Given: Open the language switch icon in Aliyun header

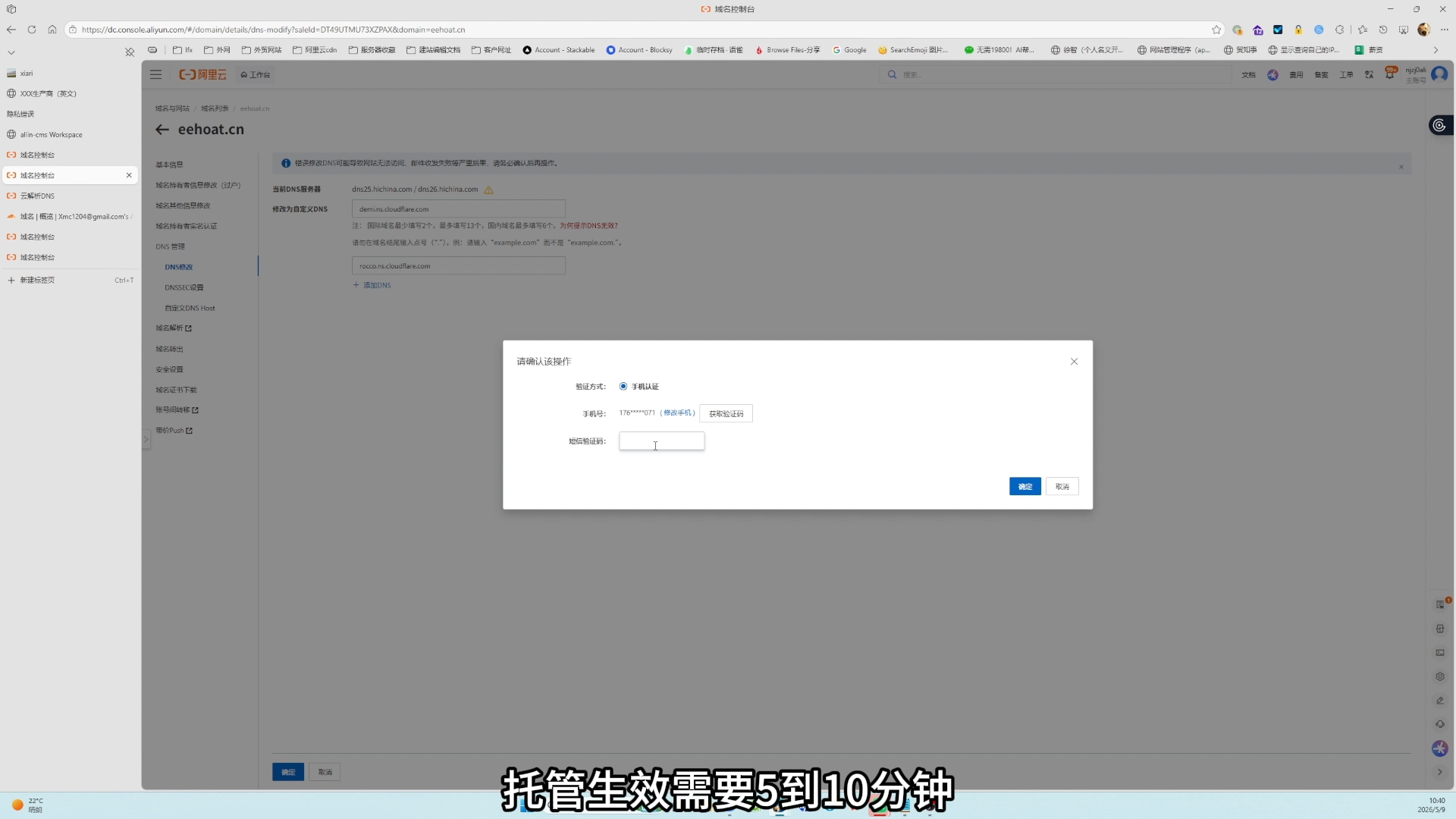Looking at the screenshot, I should click(1369, 74).
